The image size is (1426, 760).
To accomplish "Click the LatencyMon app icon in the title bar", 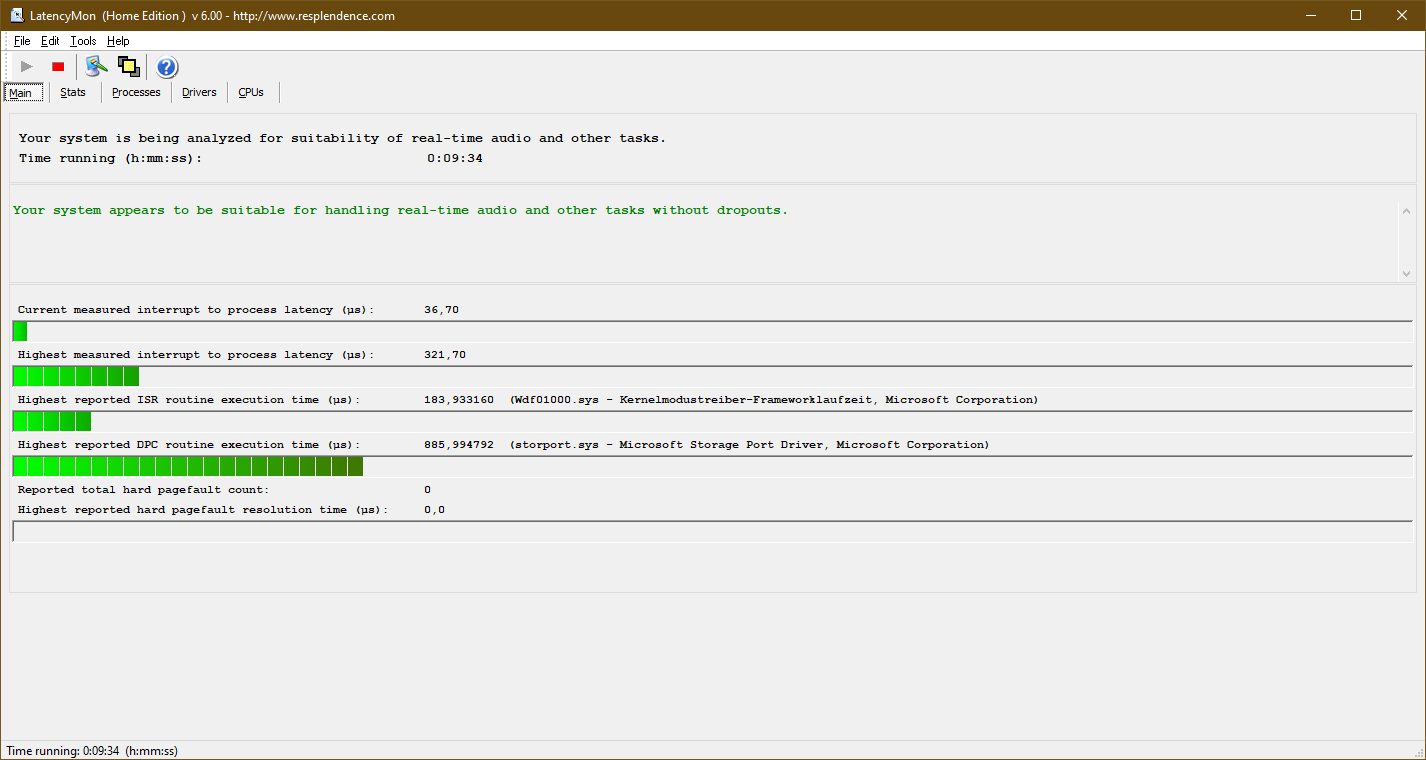I will coord(17,15).
